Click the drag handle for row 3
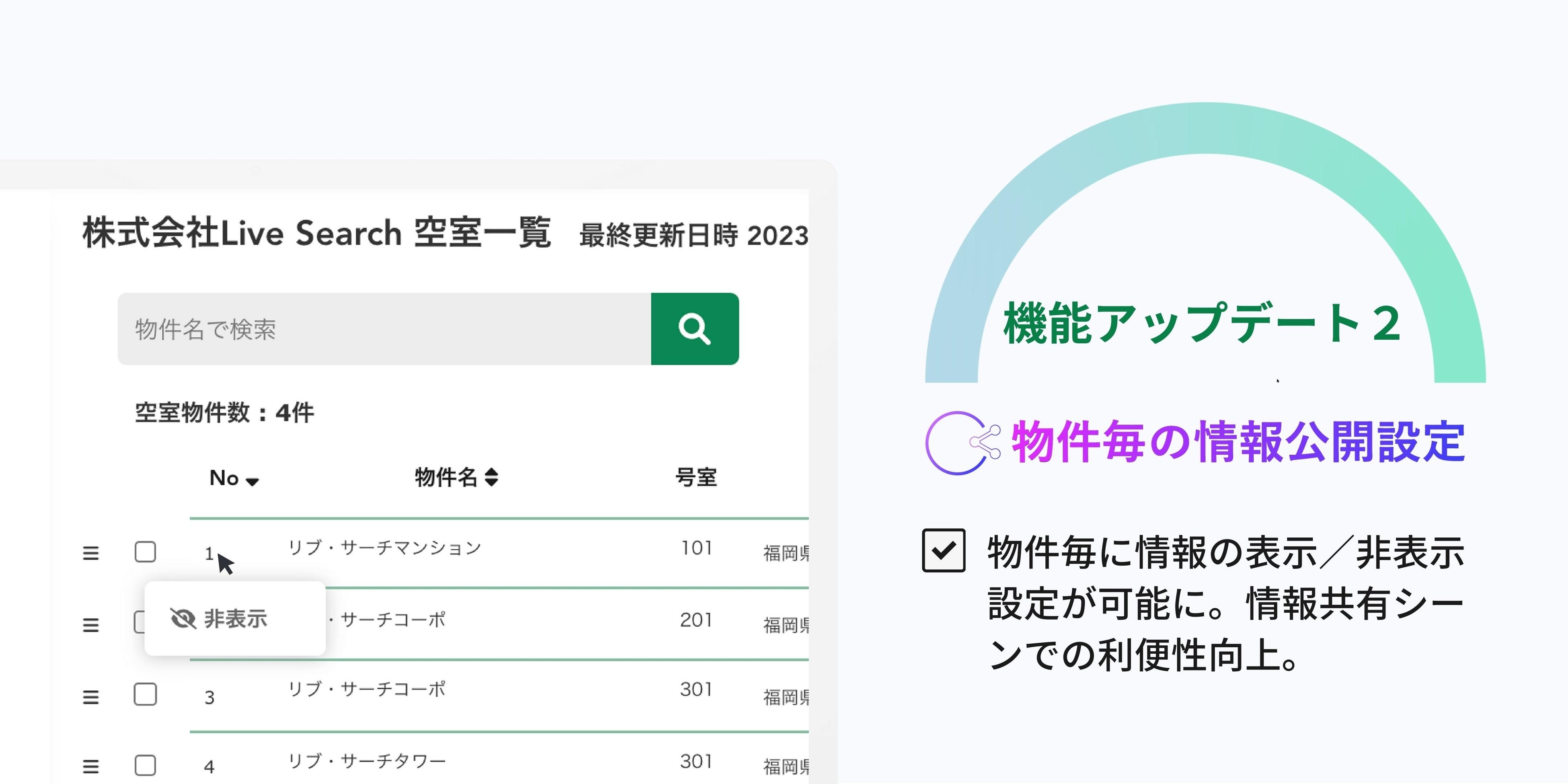 pyautogui.click(x=91, y=697)
